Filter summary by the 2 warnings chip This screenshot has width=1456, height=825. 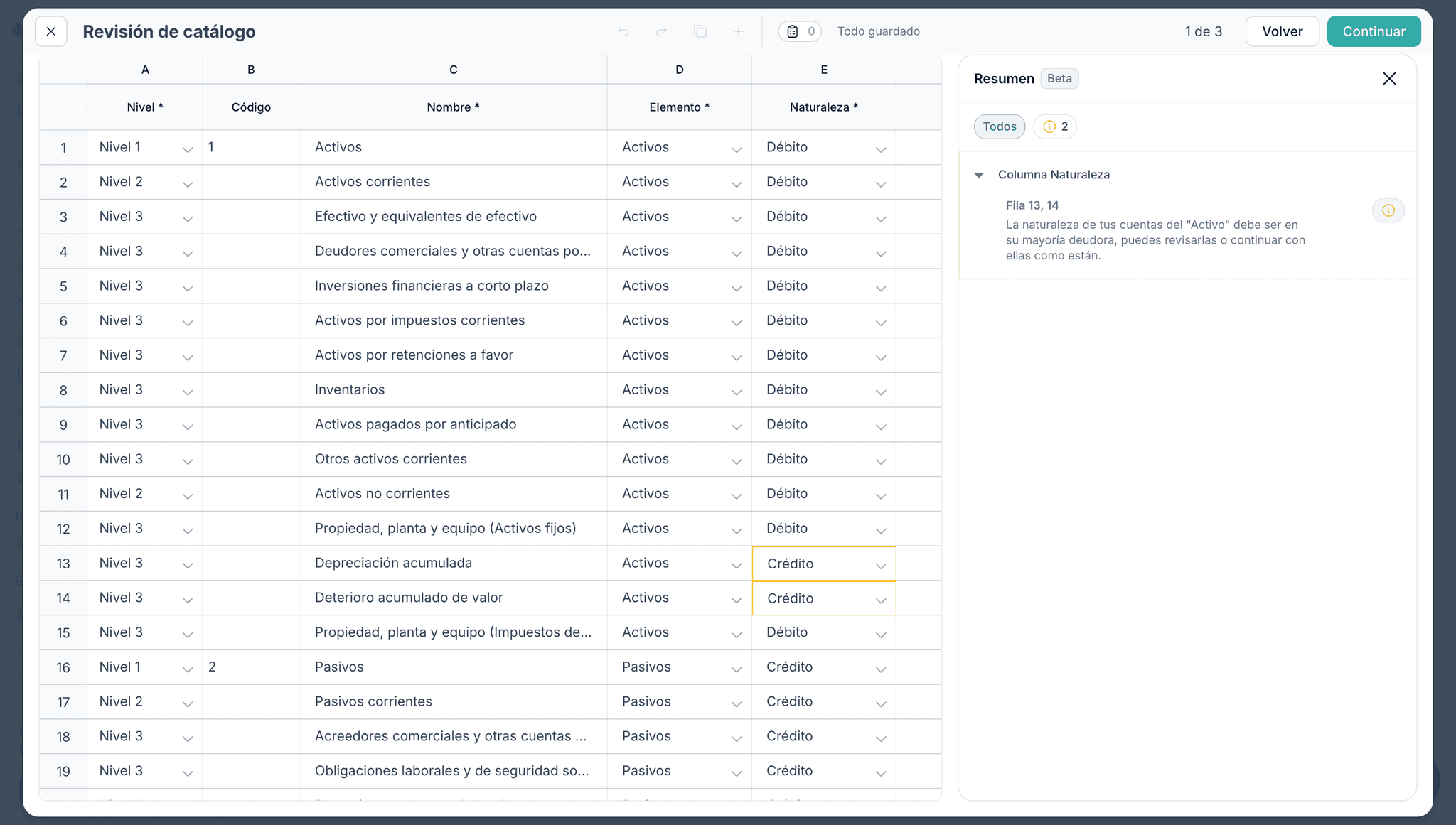coord(1055,126)
